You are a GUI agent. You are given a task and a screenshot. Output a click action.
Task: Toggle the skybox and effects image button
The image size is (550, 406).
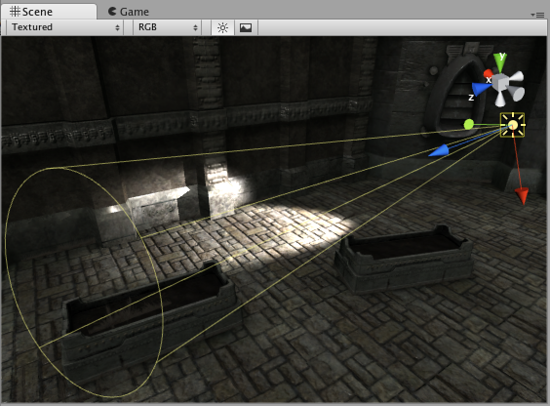[246, 27]
